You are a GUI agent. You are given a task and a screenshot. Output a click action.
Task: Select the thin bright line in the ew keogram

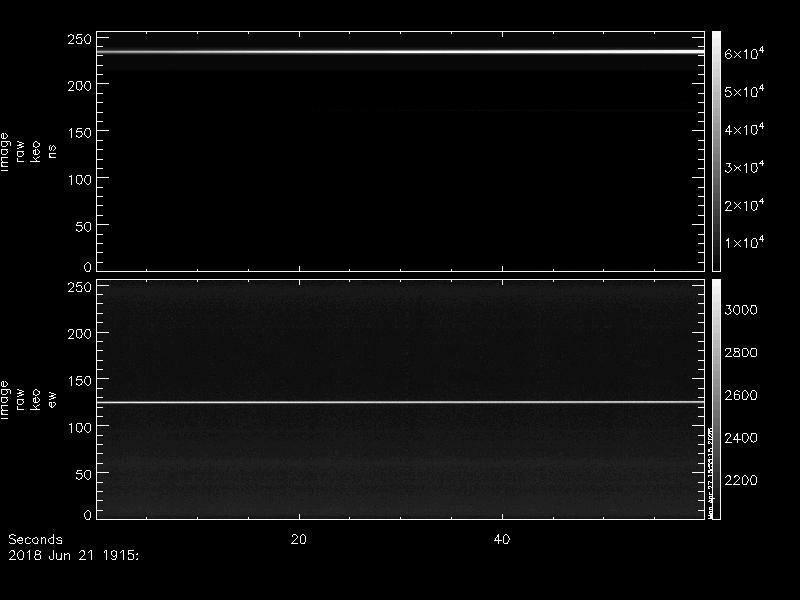pyautogui.click(x=401, y=403)
